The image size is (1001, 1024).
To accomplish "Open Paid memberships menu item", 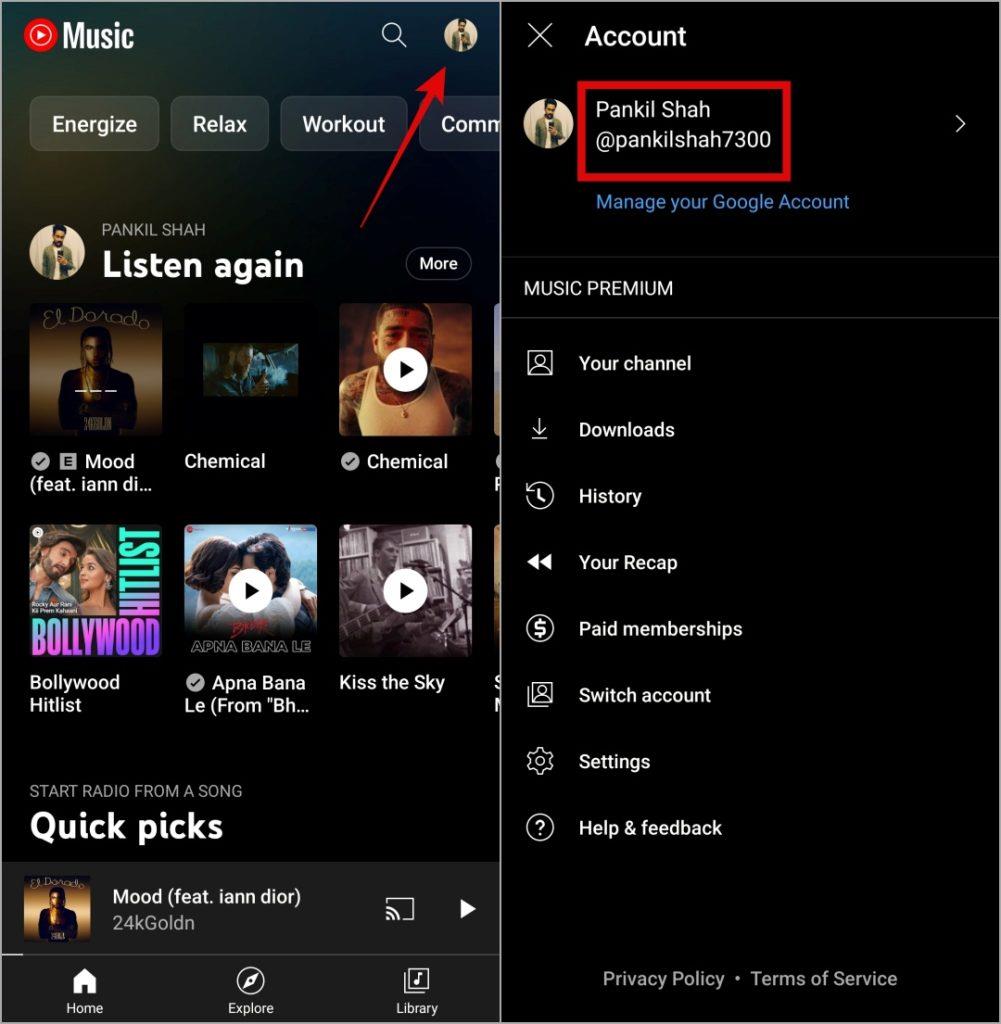I will click(750, 628).
